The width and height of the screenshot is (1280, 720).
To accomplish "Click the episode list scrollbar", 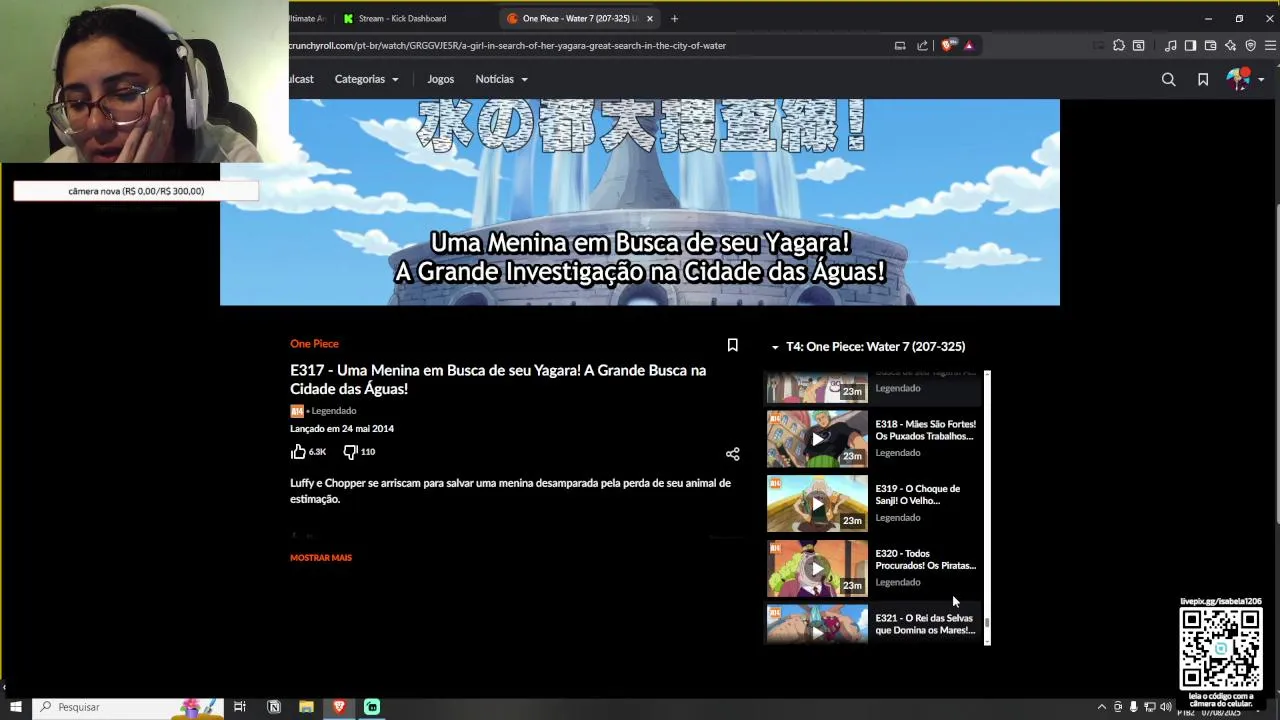I will [987, 508].
